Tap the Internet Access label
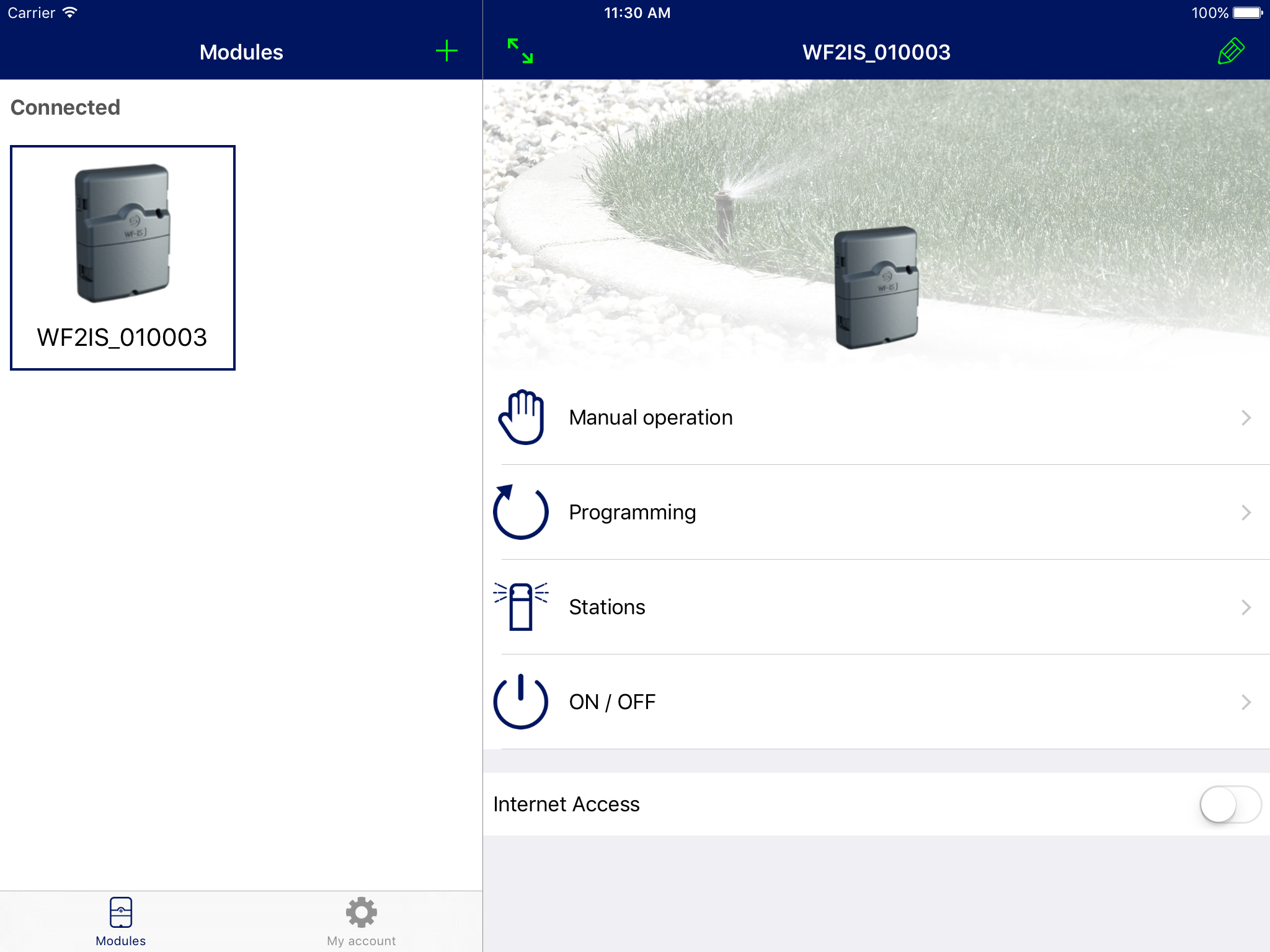The image size is (1270, 952). [x=566, y=804]
